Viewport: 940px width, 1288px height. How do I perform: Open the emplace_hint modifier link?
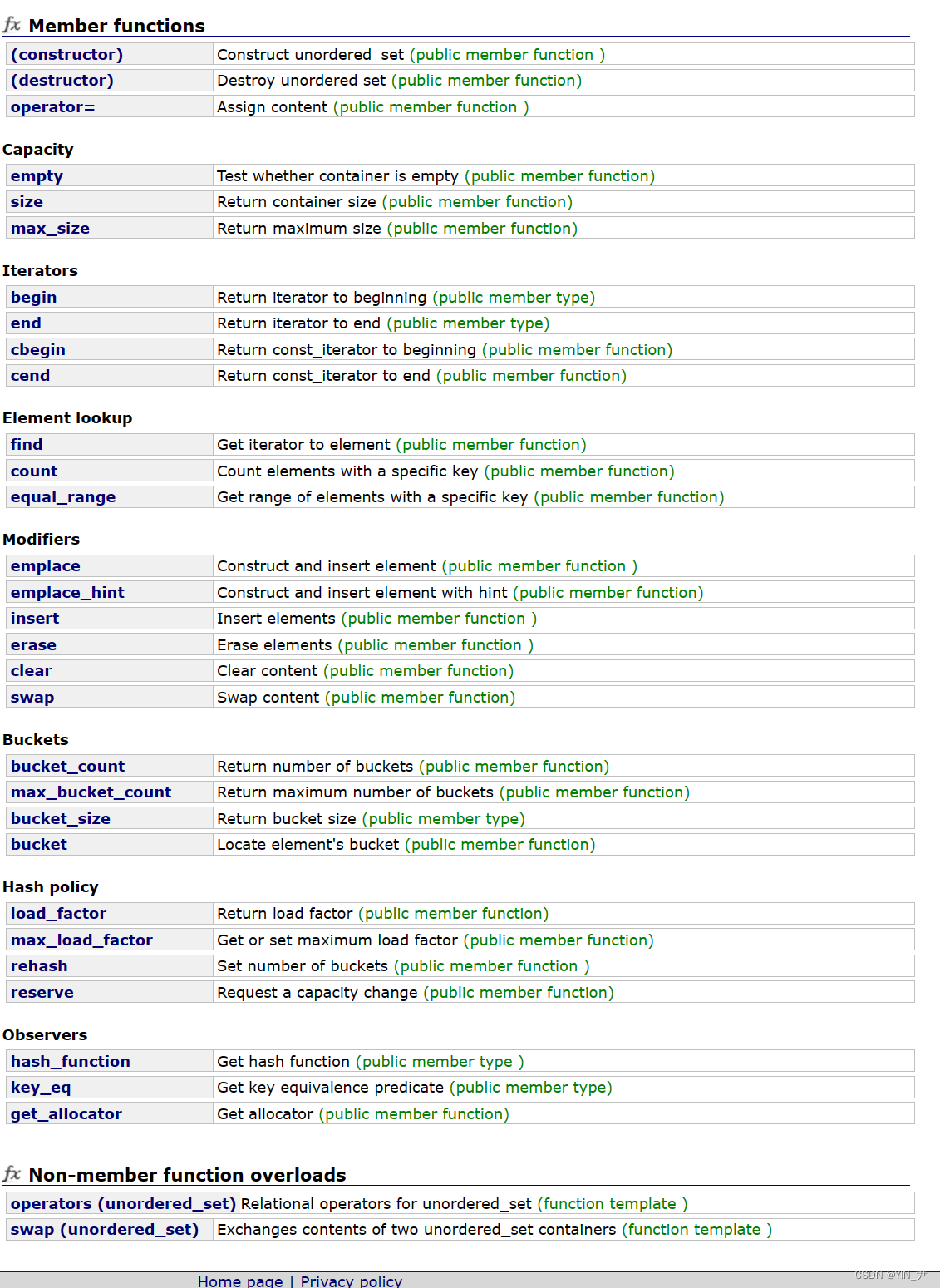67,593
